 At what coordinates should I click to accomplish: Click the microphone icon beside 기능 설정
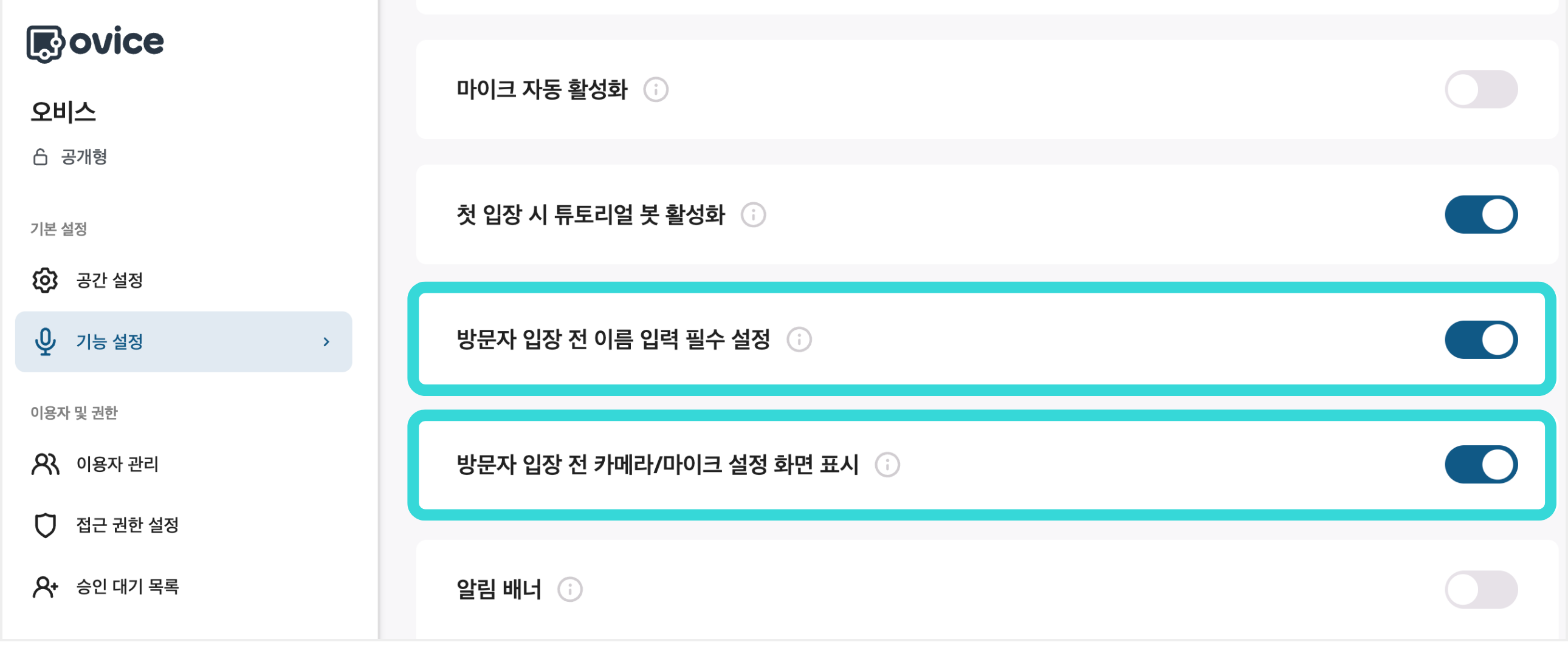point(46,341)
